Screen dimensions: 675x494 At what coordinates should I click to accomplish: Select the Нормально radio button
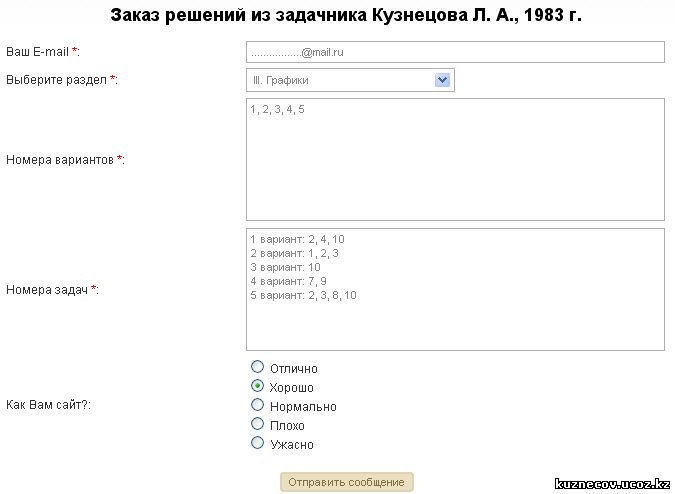click(x=257, y=405)
